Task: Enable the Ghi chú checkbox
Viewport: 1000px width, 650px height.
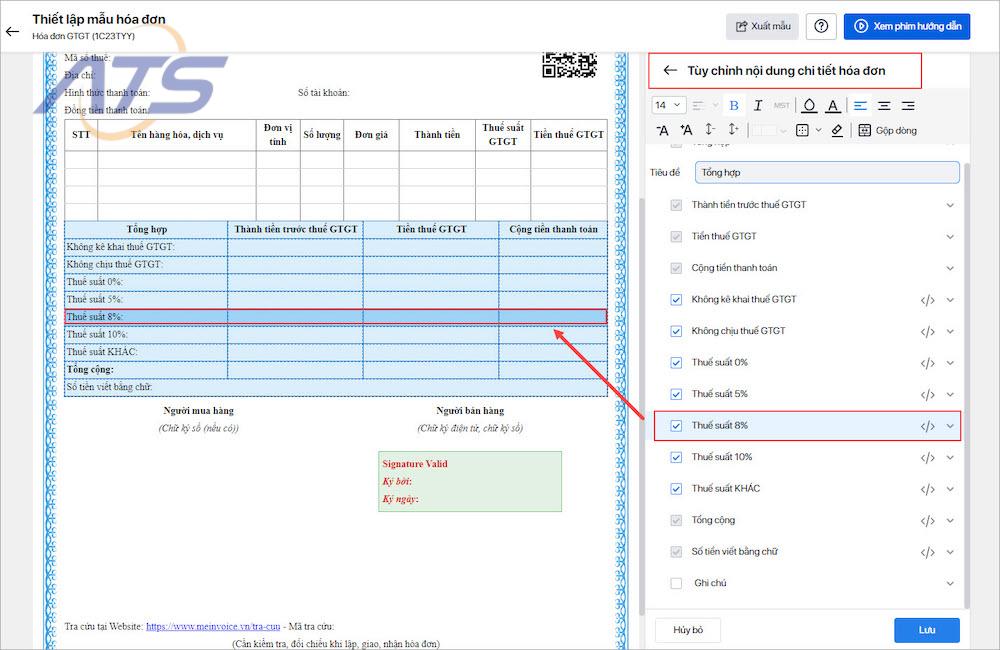Action: tap(676, 583)
